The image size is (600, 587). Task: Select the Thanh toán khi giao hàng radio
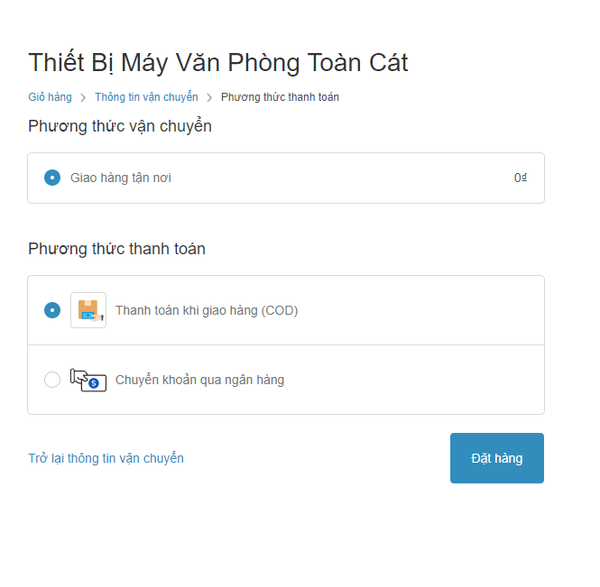click(52, 310)
